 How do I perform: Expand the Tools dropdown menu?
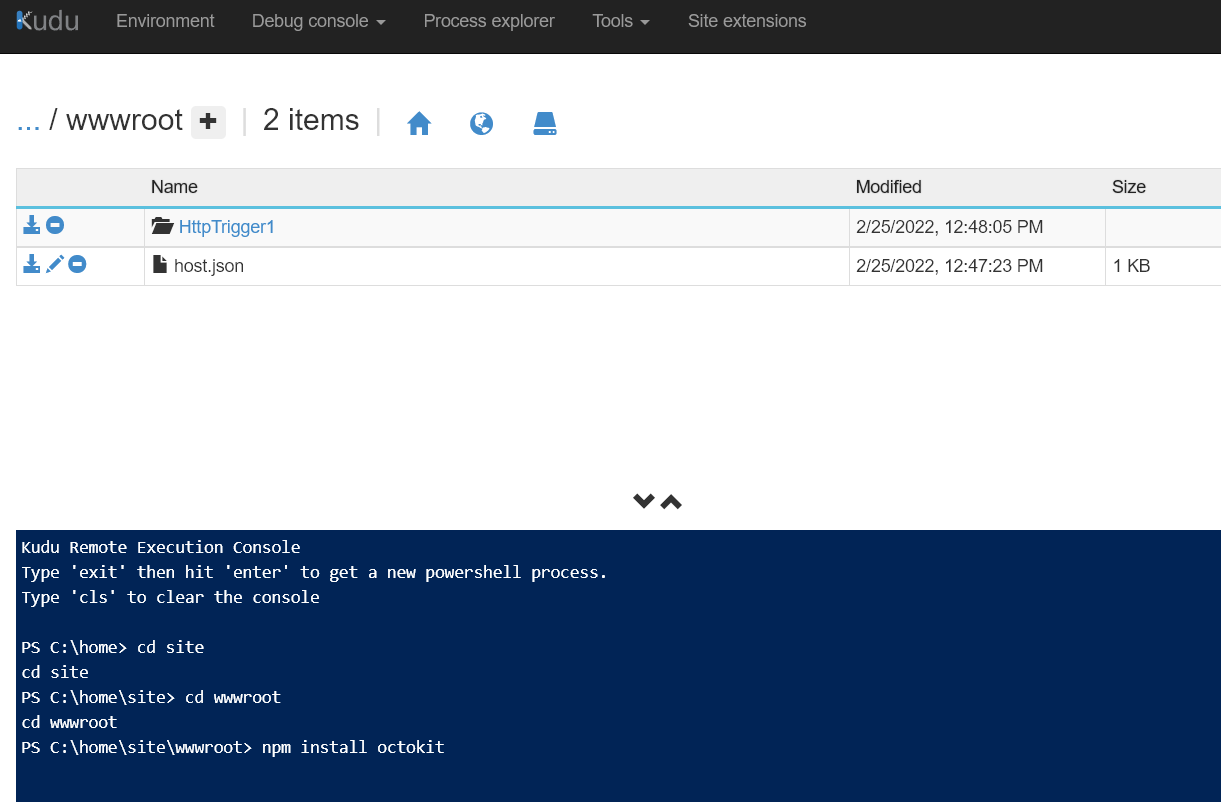[621, 21]
